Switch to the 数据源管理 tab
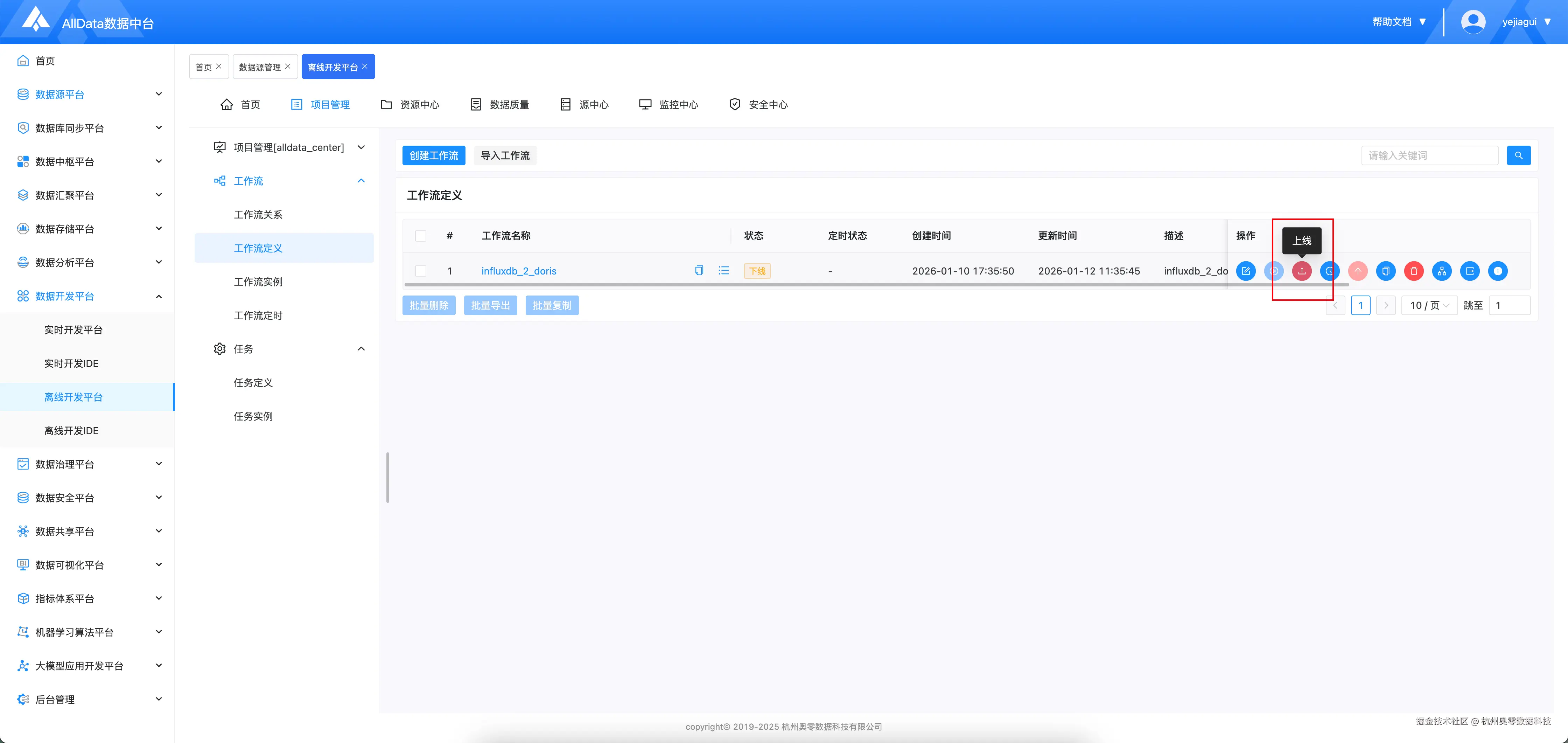The width and height of the screenshot is (1568, 743). (x=260, y=67)
